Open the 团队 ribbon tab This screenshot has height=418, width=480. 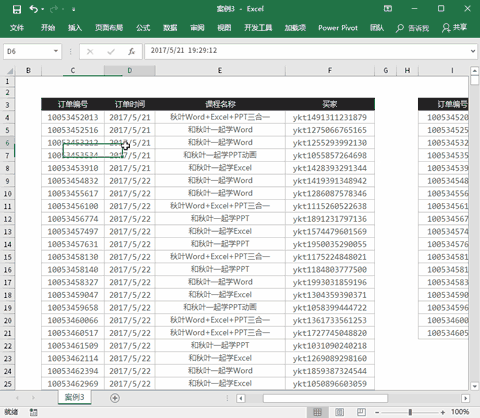(377, 28)
